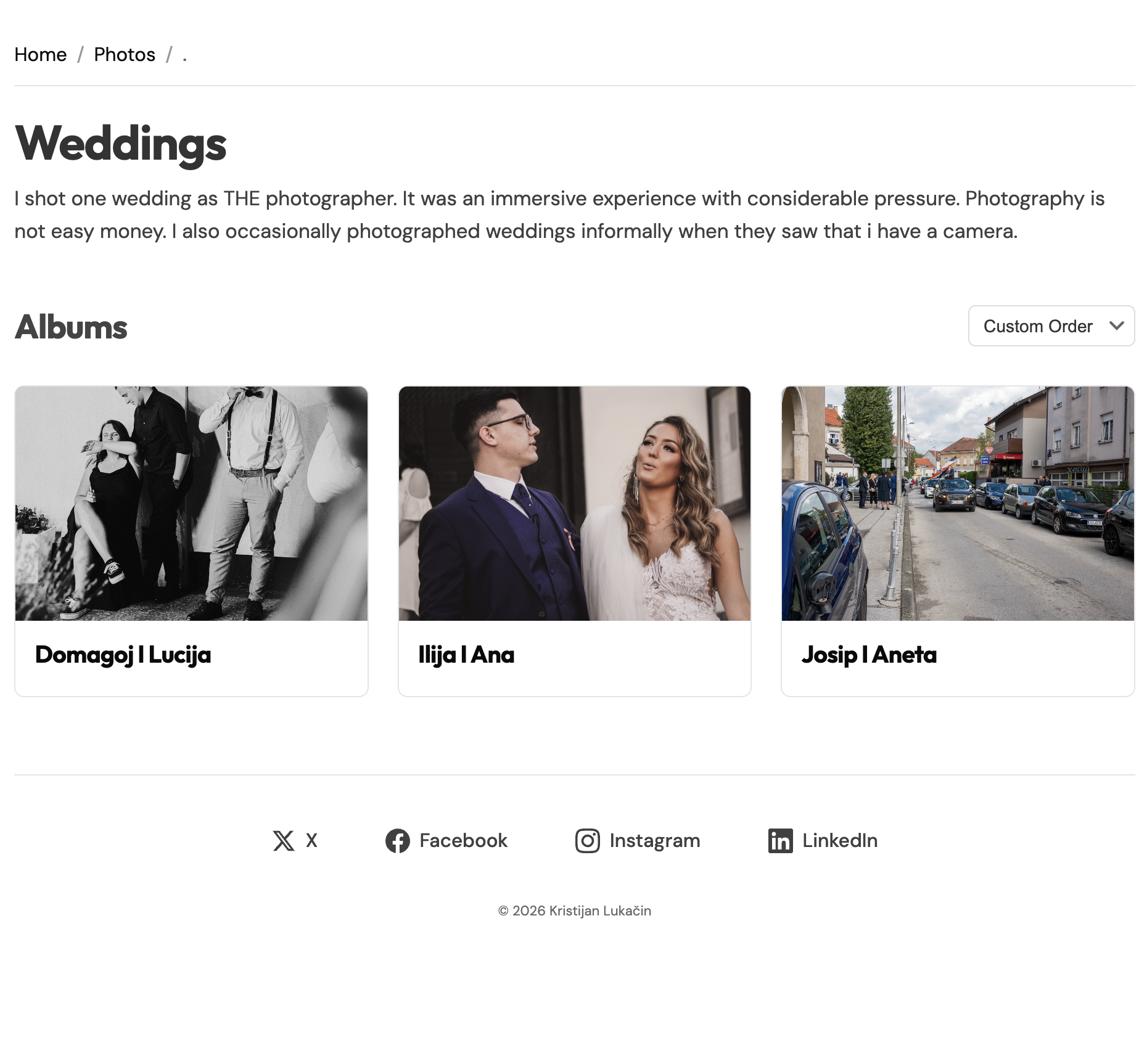
Task: Follow the Instagram text link
Action: (655, 841)
